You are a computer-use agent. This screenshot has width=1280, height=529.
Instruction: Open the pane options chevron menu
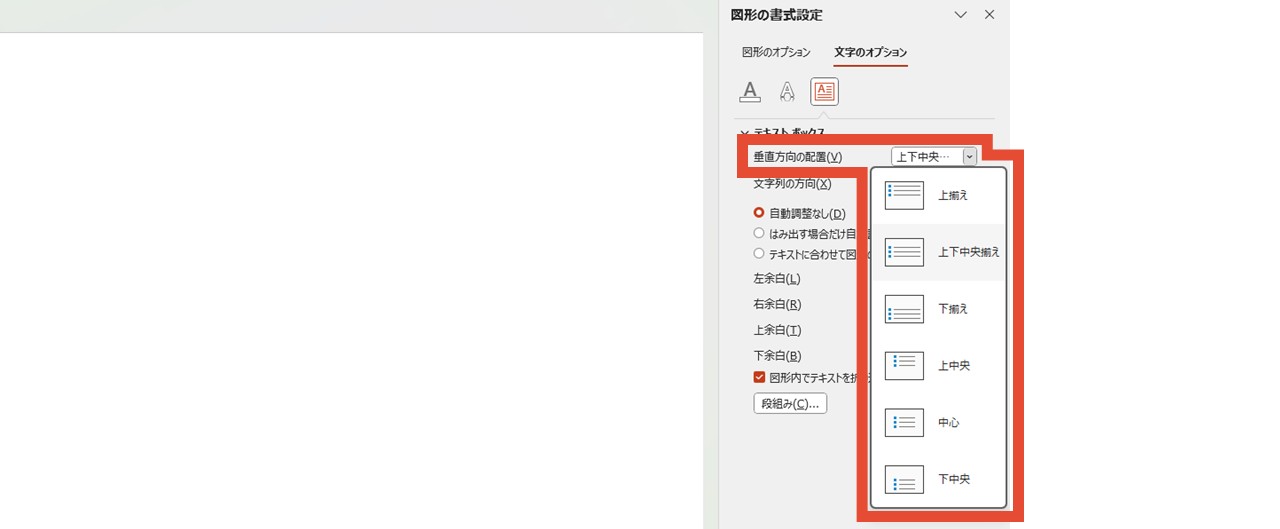point(961,15)
